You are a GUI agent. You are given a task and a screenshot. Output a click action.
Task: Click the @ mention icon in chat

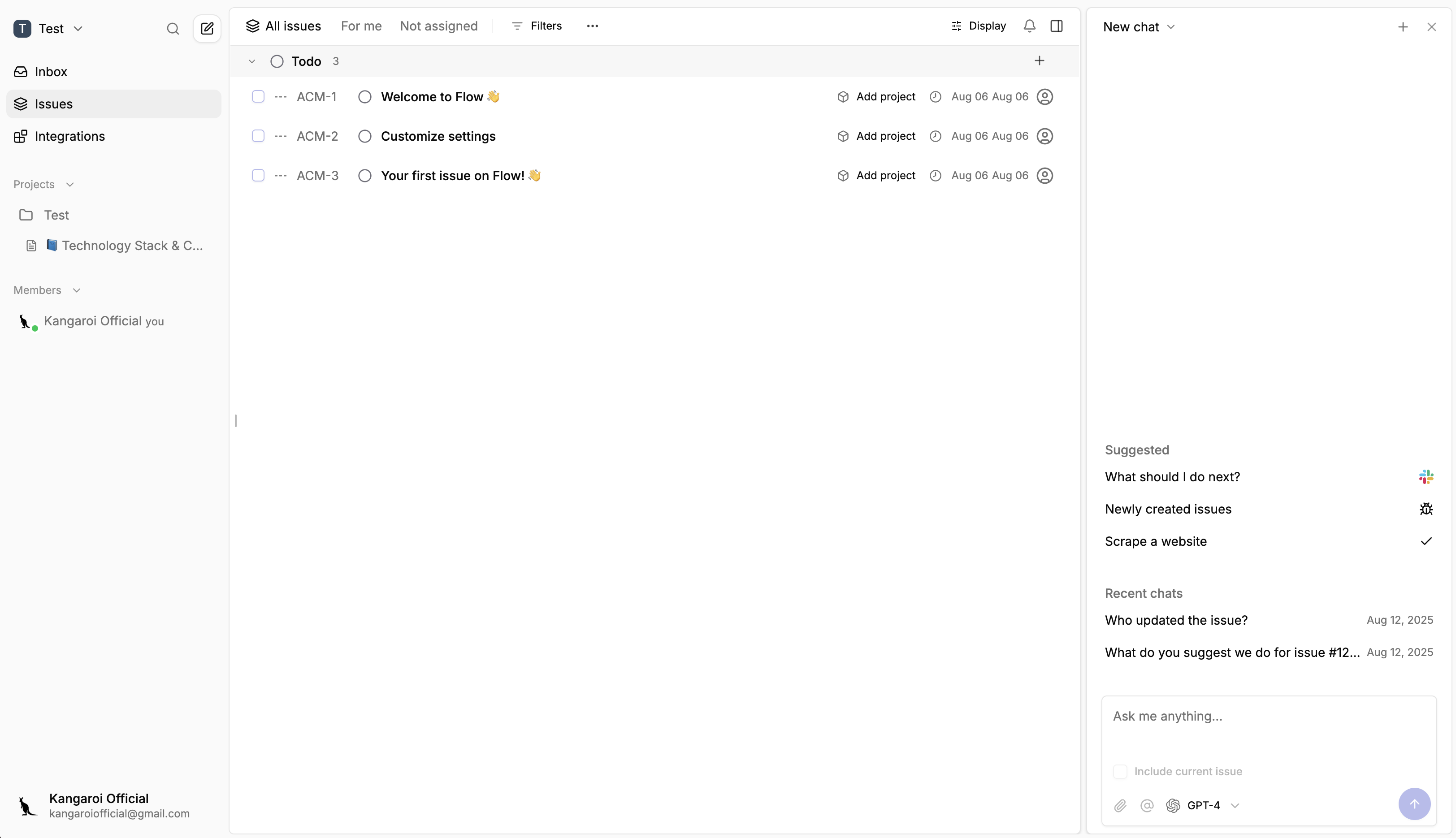coord(1147,805)
